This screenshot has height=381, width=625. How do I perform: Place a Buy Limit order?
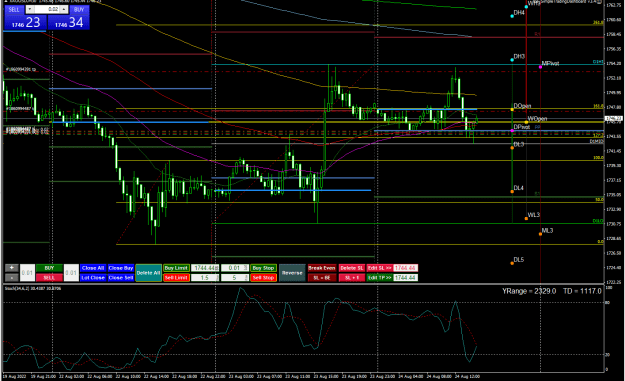click(176, 268)
